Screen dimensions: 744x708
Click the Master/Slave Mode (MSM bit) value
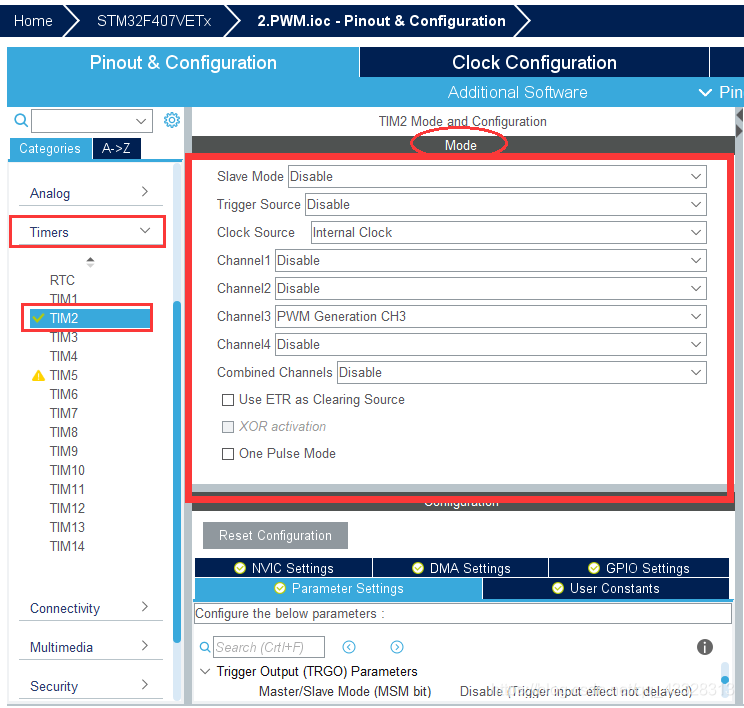click(x=576, y=691)
